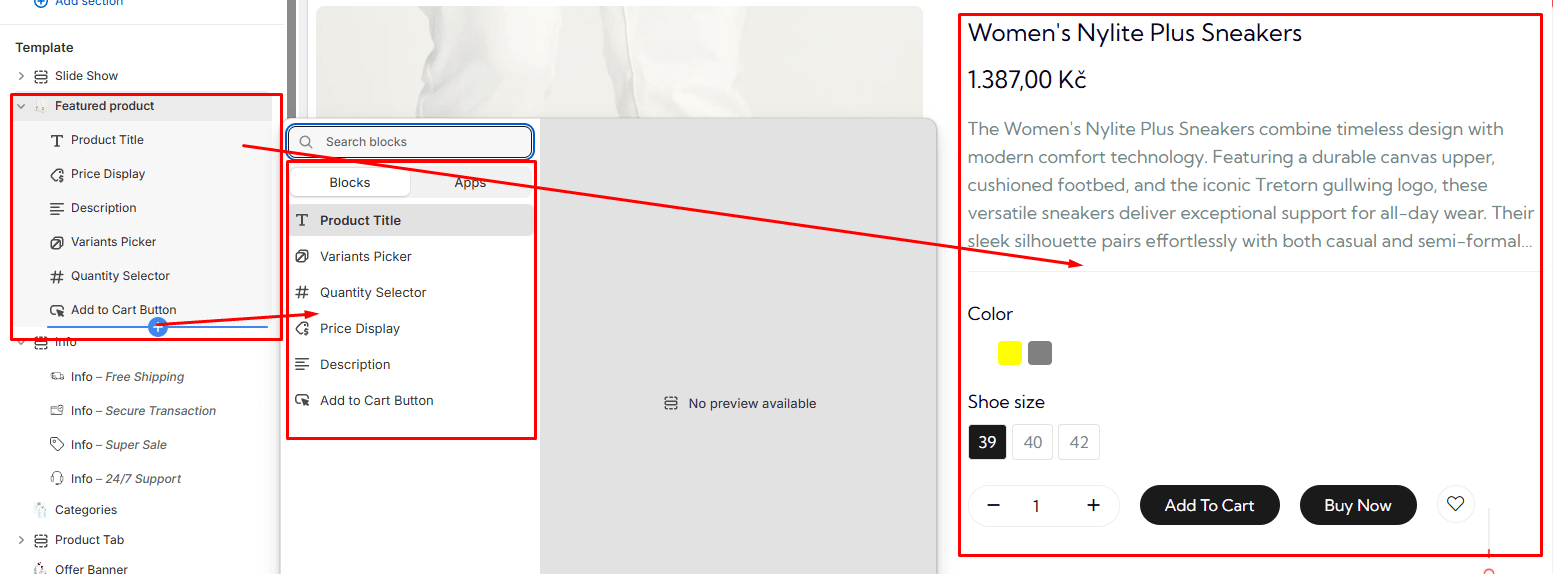Viewport: 1553px width, 574px height.
Task: Click the Slide Show section icon
Action: click(x=41, y=76)
